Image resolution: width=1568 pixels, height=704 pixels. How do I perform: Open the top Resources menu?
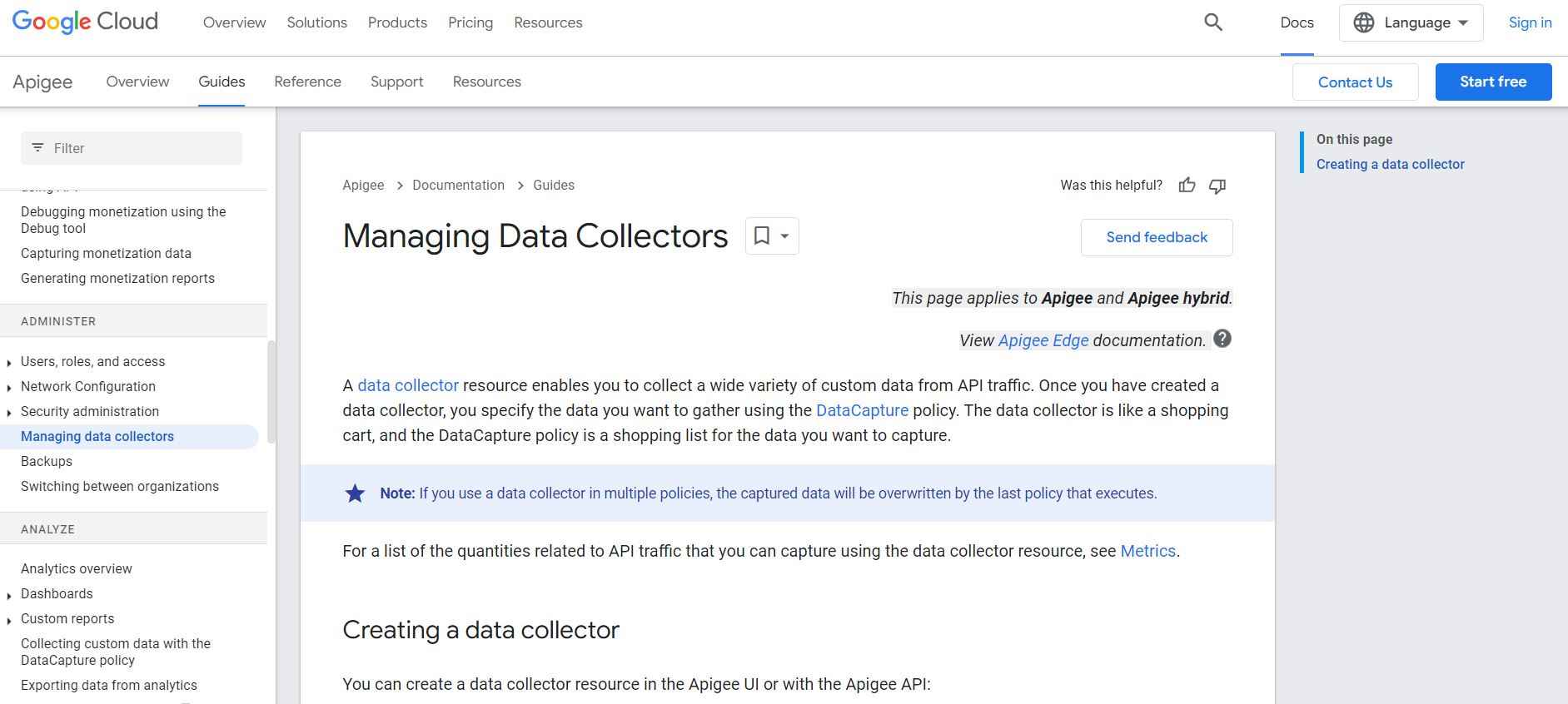548,22
